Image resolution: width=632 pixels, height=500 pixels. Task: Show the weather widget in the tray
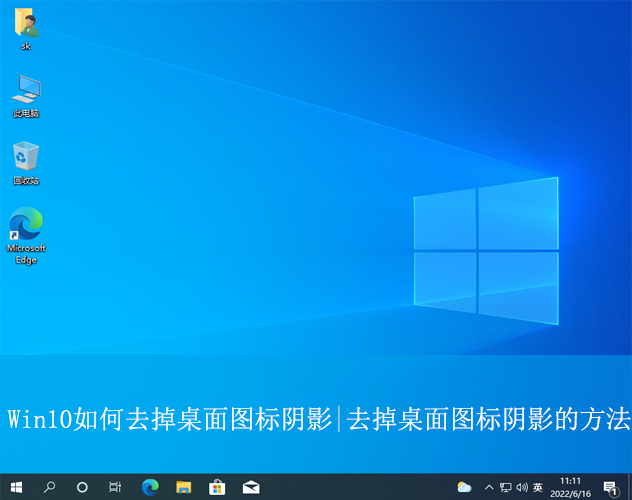point(464,487)
